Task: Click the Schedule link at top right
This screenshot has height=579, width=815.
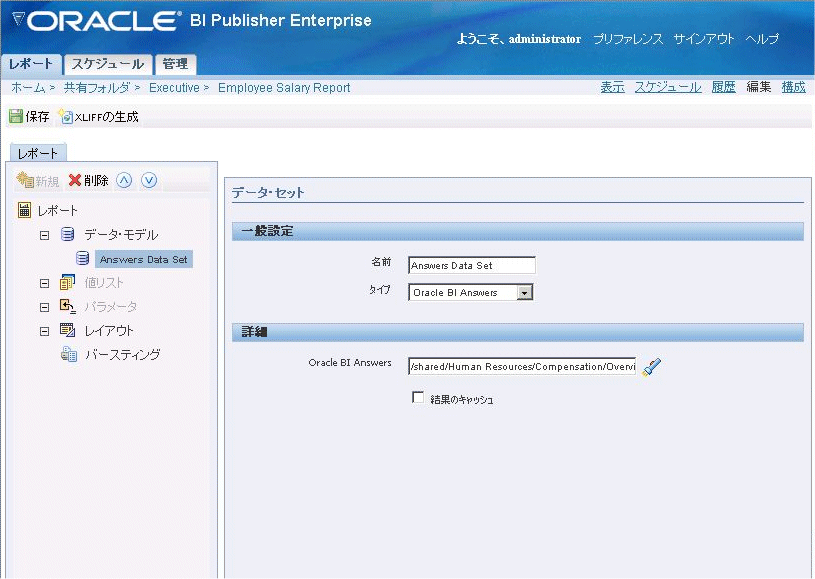Action: click(x=668, y=87)
